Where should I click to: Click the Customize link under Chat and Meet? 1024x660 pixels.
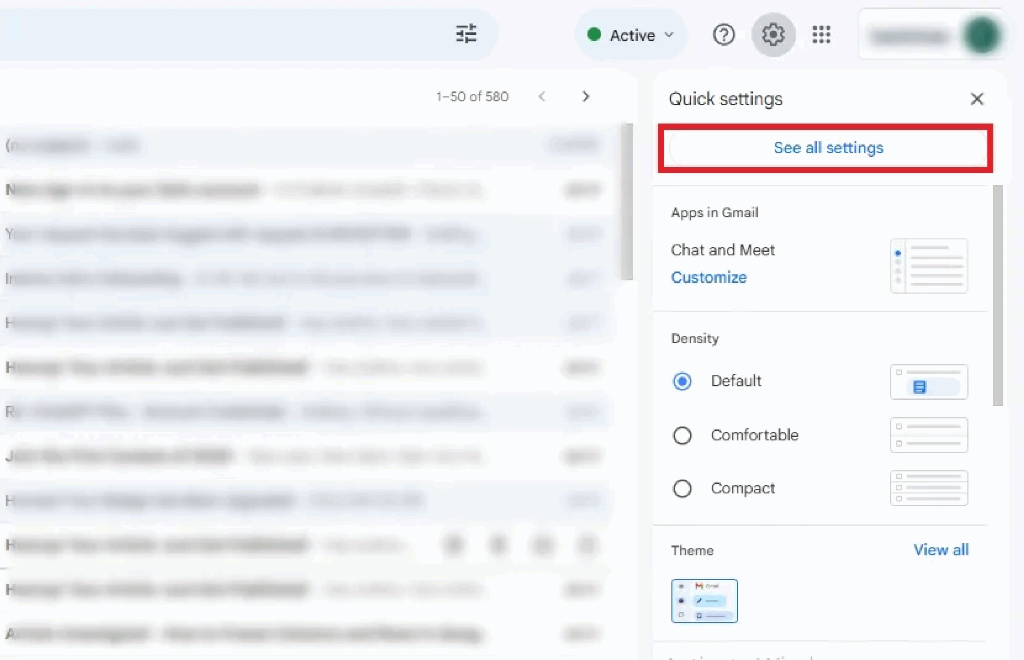tap(708, 278)
